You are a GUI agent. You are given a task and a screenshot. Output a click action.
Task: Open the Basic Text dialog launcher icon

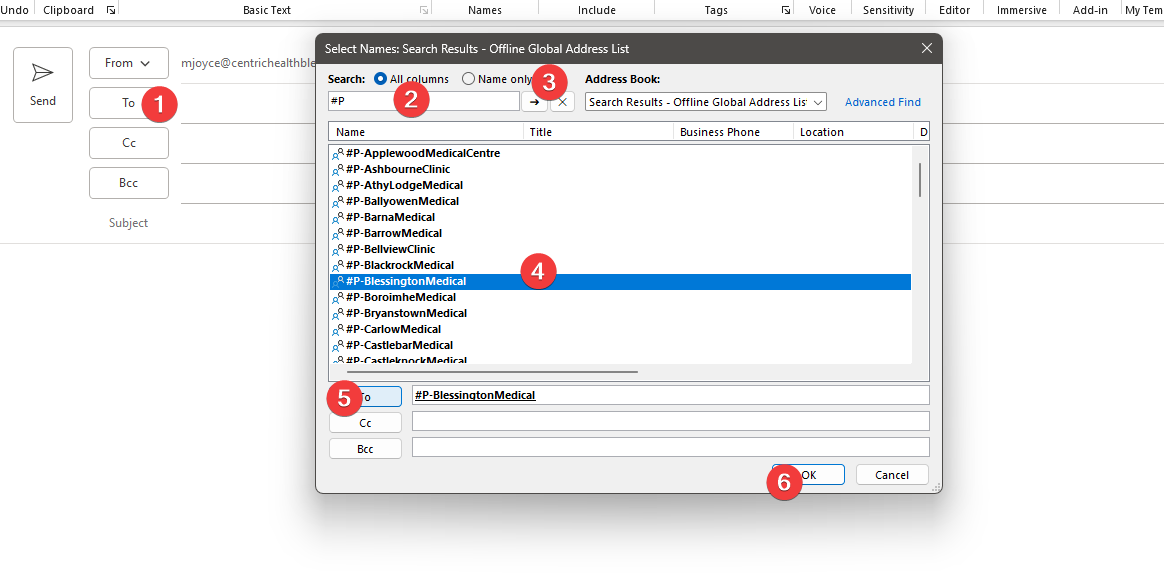[x=424, y=10]
